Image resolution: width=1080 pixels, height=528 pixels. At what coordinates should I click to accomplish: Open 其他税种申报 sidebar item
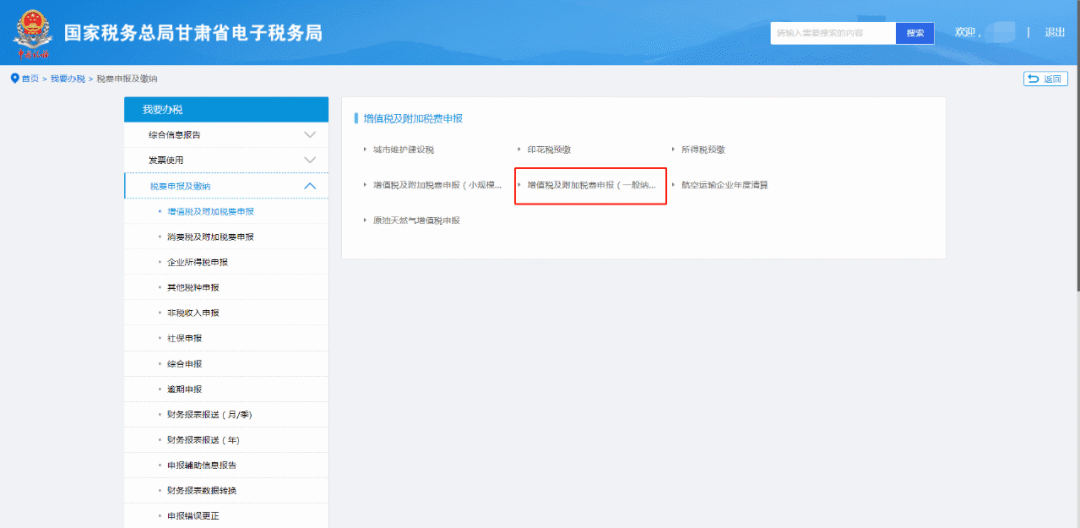coord(193,287)
